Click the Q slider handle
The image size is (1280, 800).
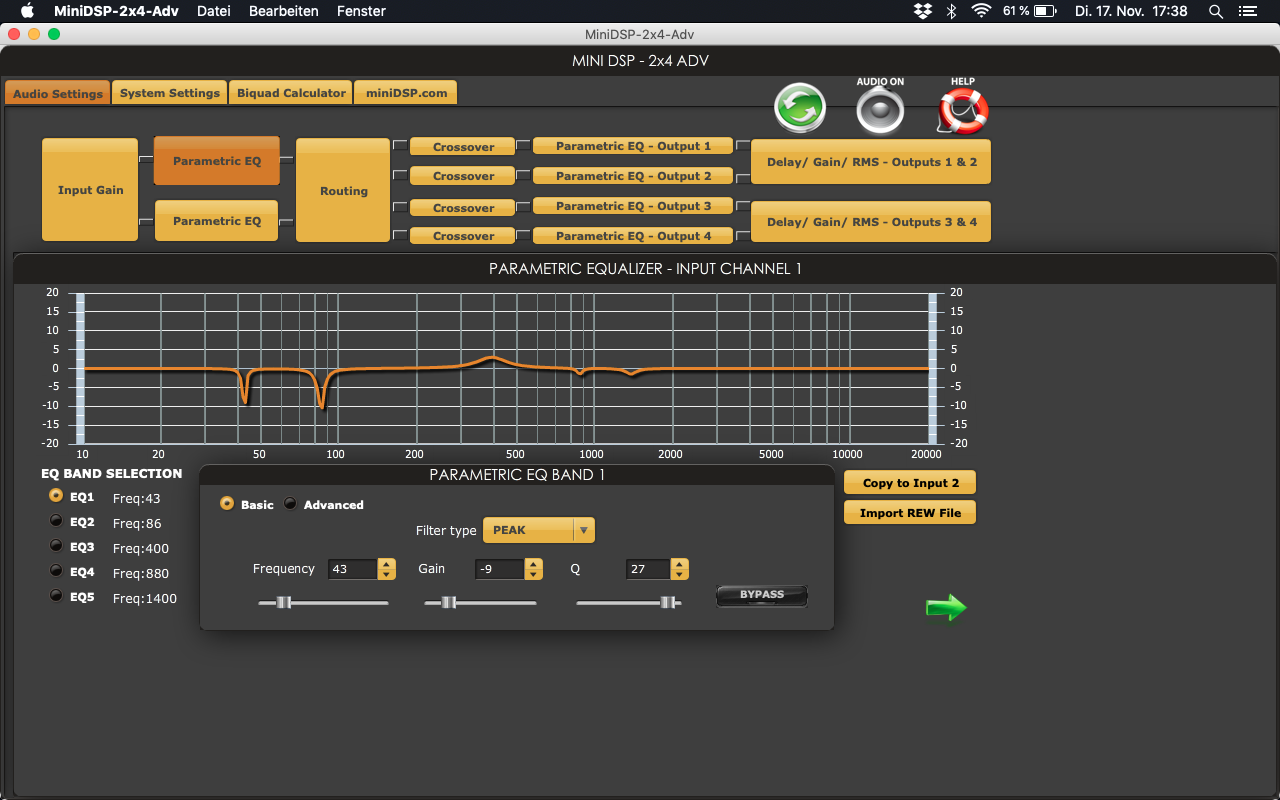click(668, 602)
